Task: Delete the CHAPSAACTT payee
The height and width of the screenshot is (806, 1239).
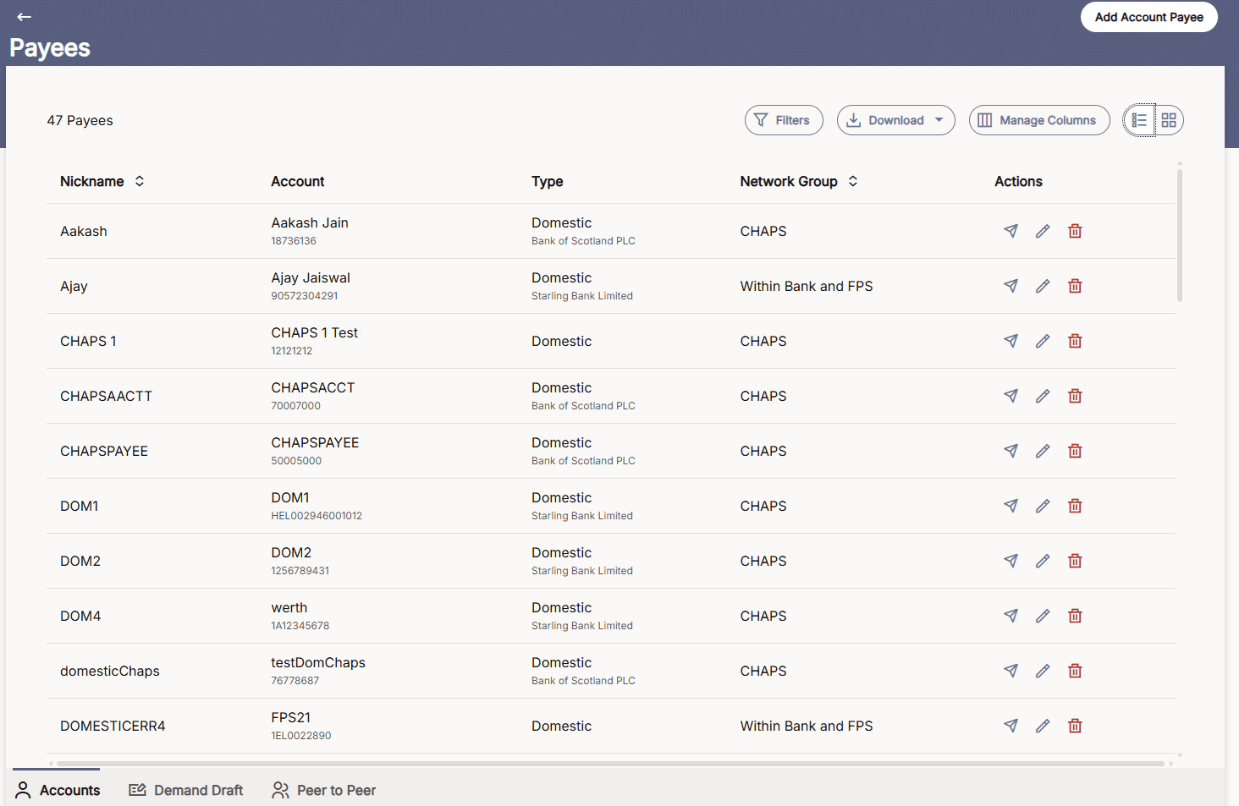Action: [1075, 396]
